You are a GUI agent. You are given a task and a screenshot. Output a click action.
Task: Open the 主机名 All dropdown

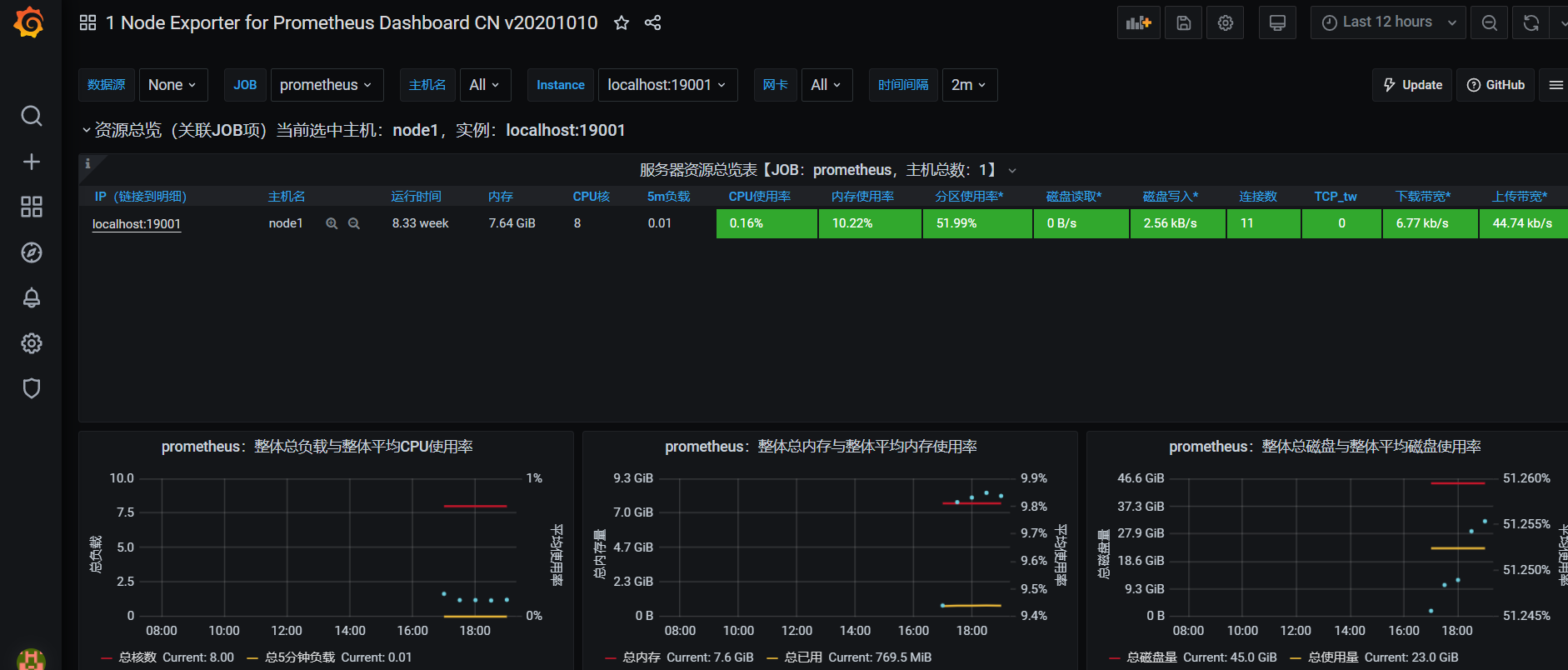point(485,85)
